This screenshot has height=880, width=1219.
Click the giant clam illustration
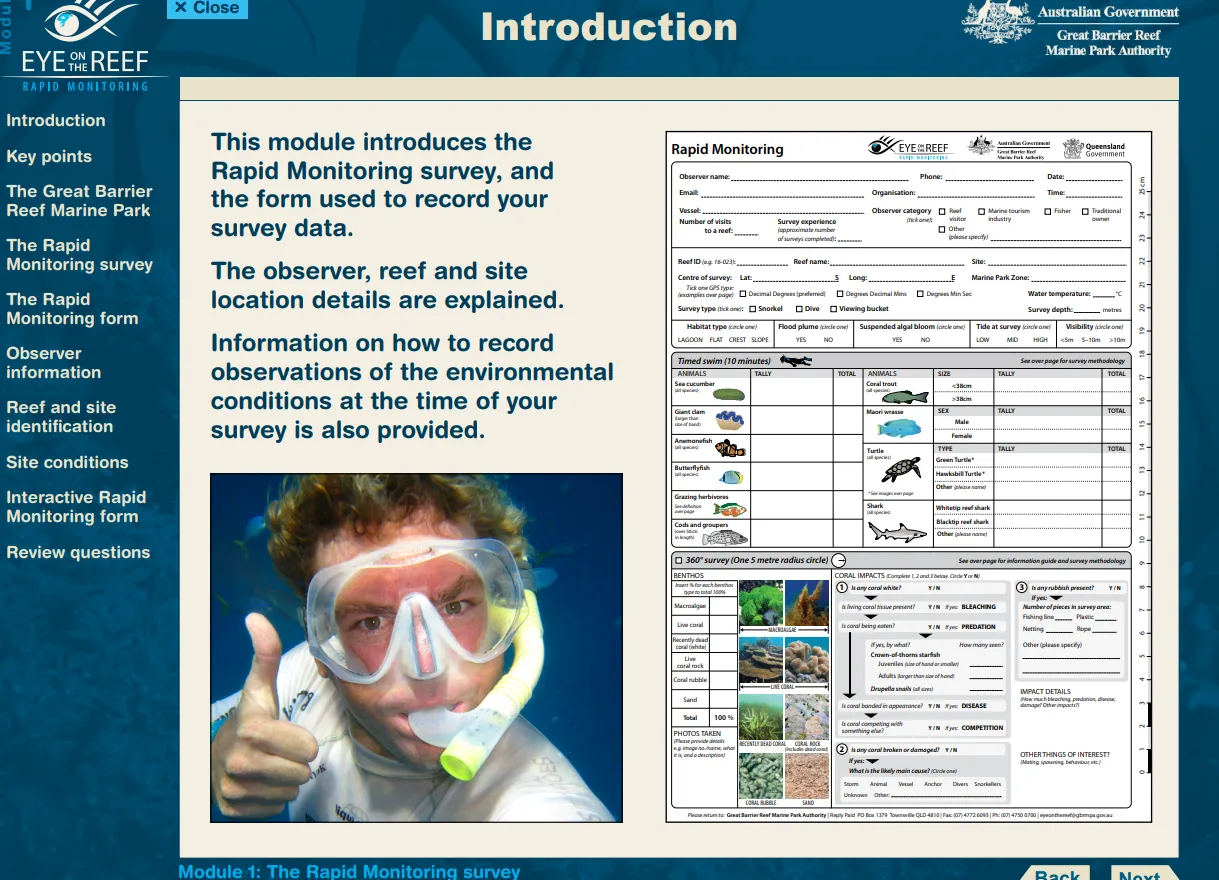pos(728,420)
